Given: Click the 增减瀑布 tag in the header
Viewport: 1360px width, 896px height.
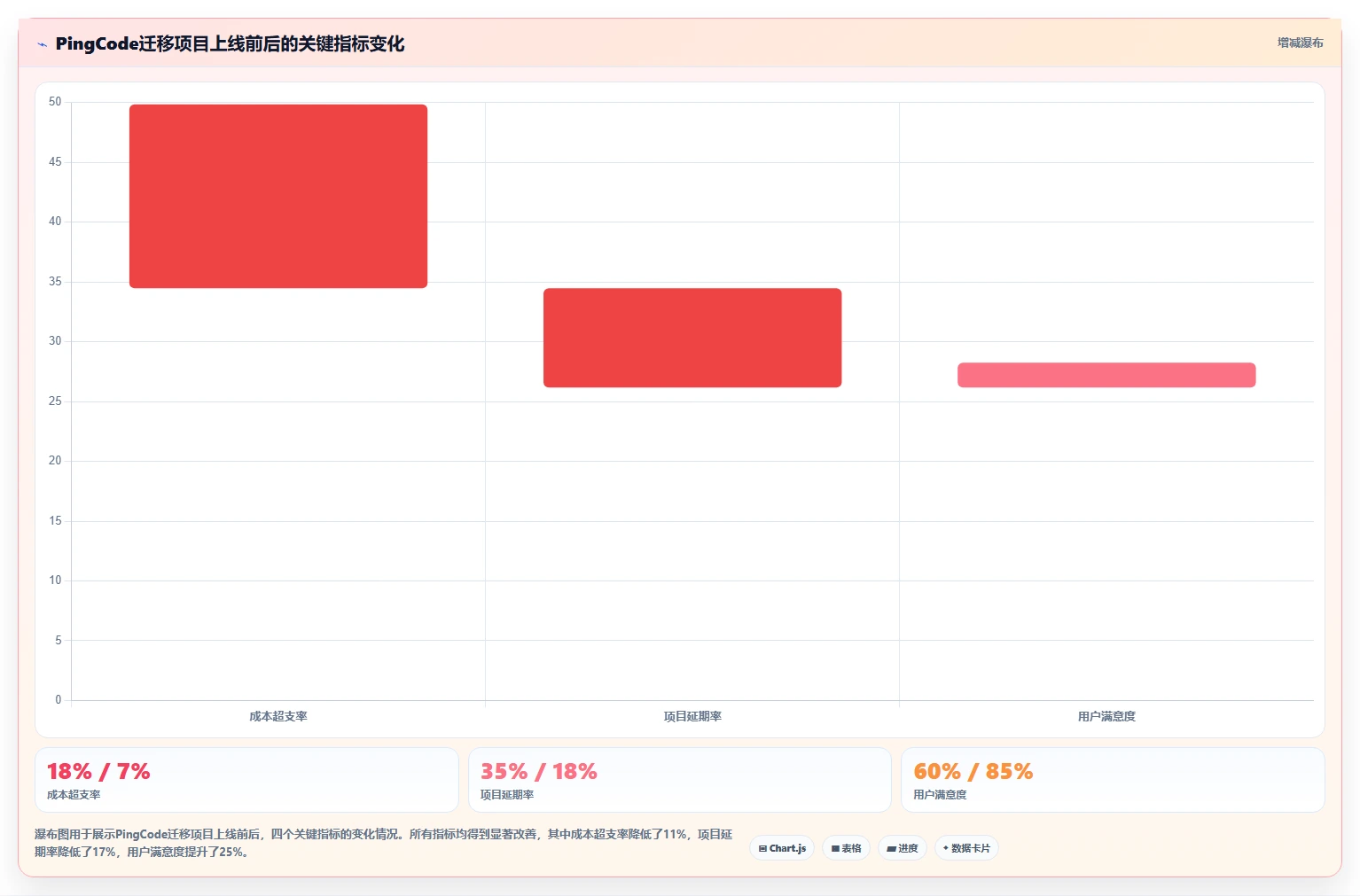Looking at the screenshot, I should click(1300, 43).
